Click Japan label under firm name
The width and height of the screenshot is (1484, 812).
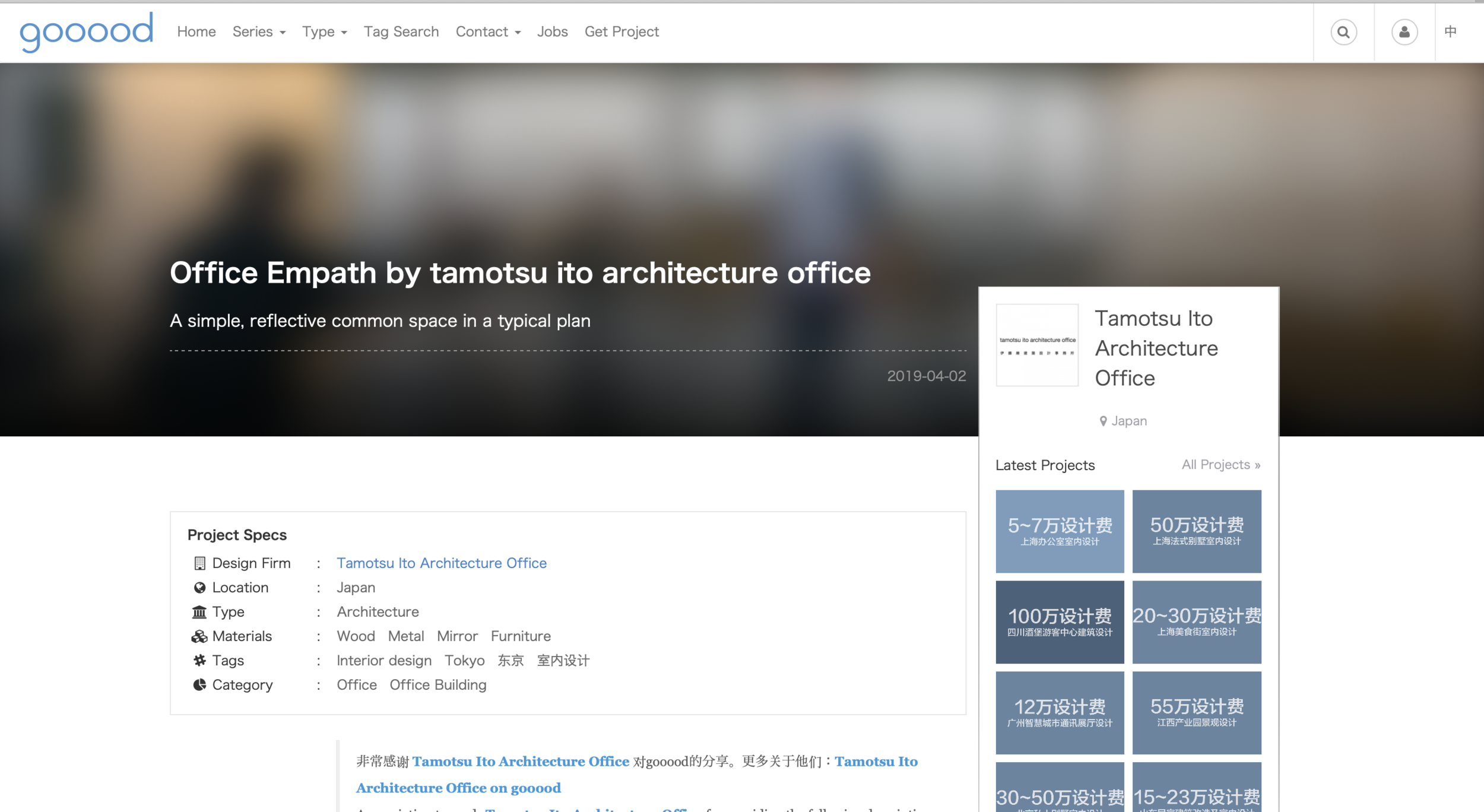[1129, 421]
